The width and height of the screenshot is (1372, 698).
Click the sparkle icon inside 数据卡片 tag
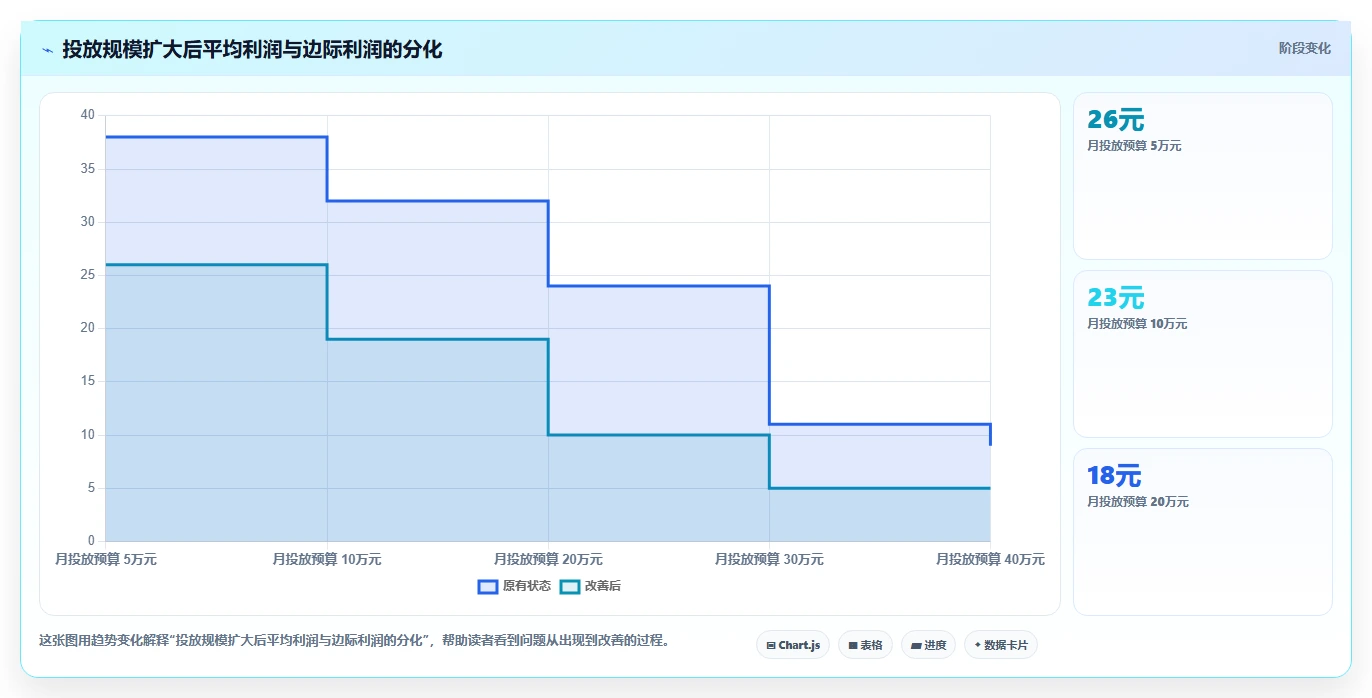click(978, 645)
